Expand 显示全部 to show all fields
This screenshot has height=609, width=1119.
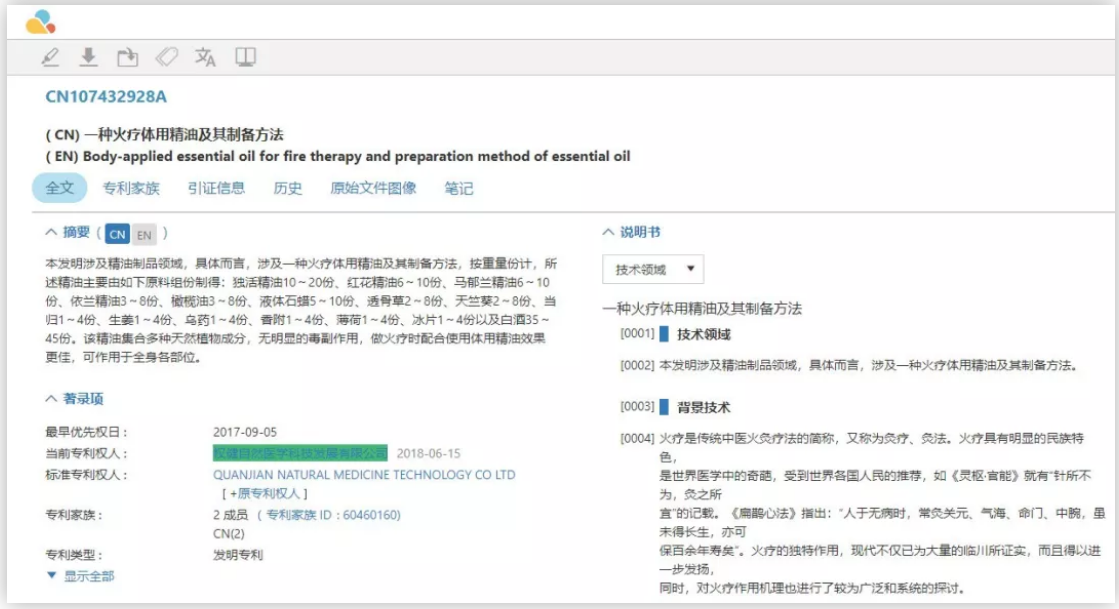[81, 576]
